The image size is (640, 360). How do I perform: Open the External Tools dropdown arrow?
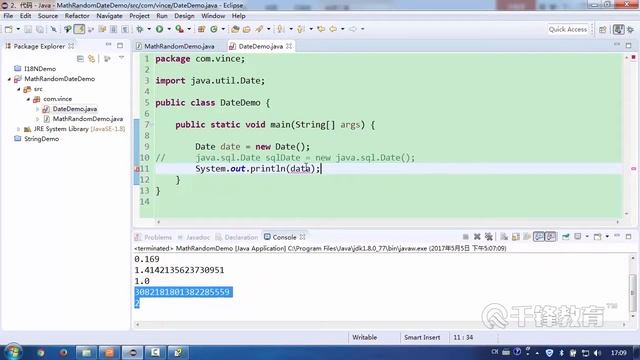click(189, 29)
